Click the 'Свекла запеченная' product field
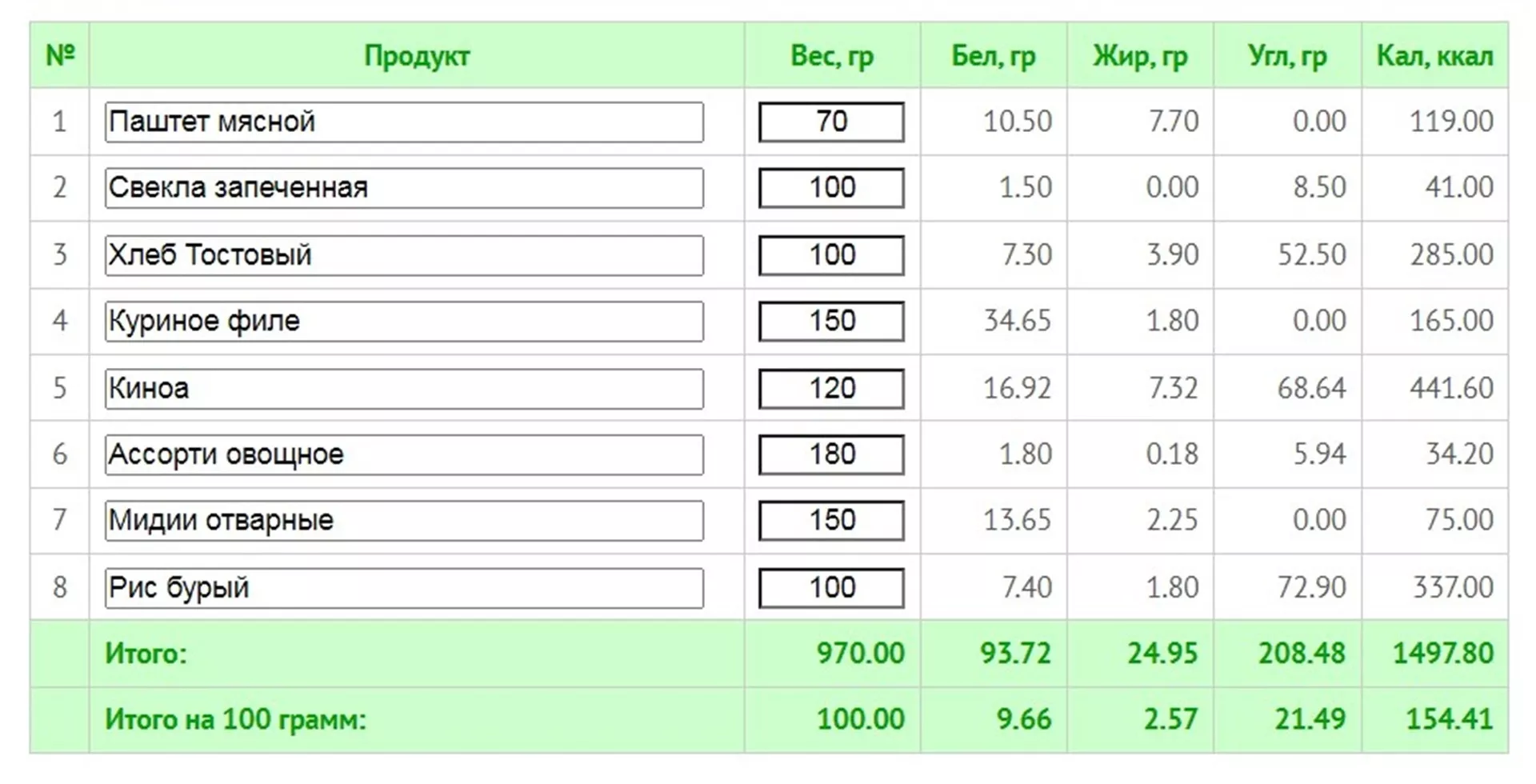 point(404,188)
